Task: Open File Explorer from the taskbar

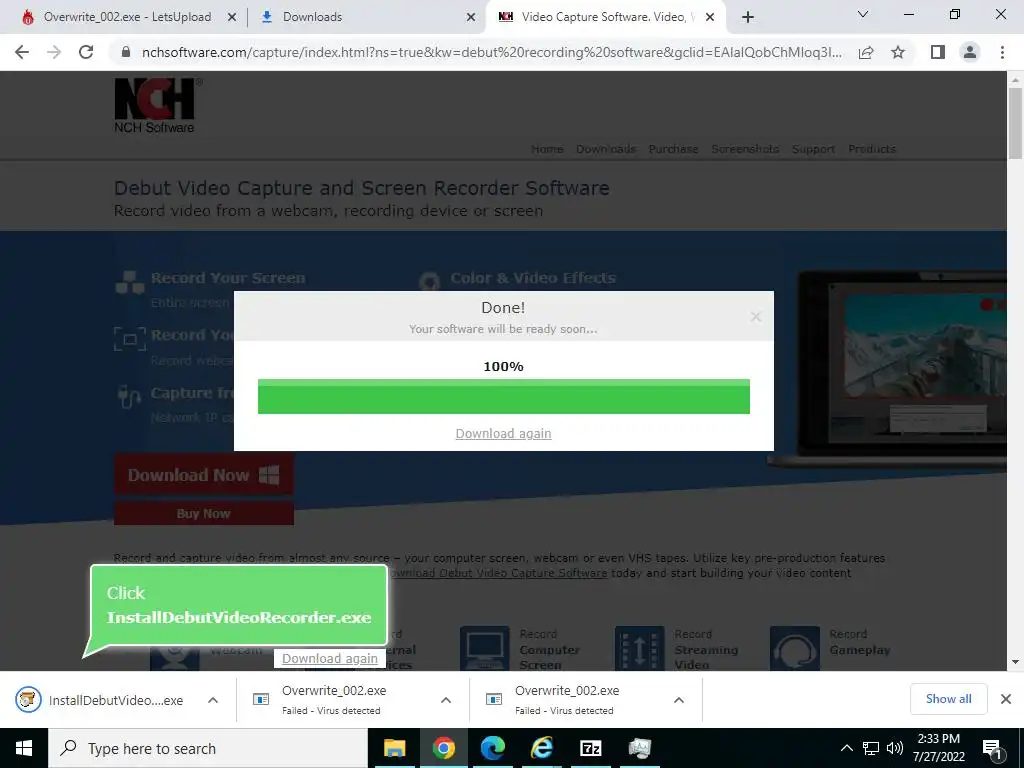Action: click(394, 748)
